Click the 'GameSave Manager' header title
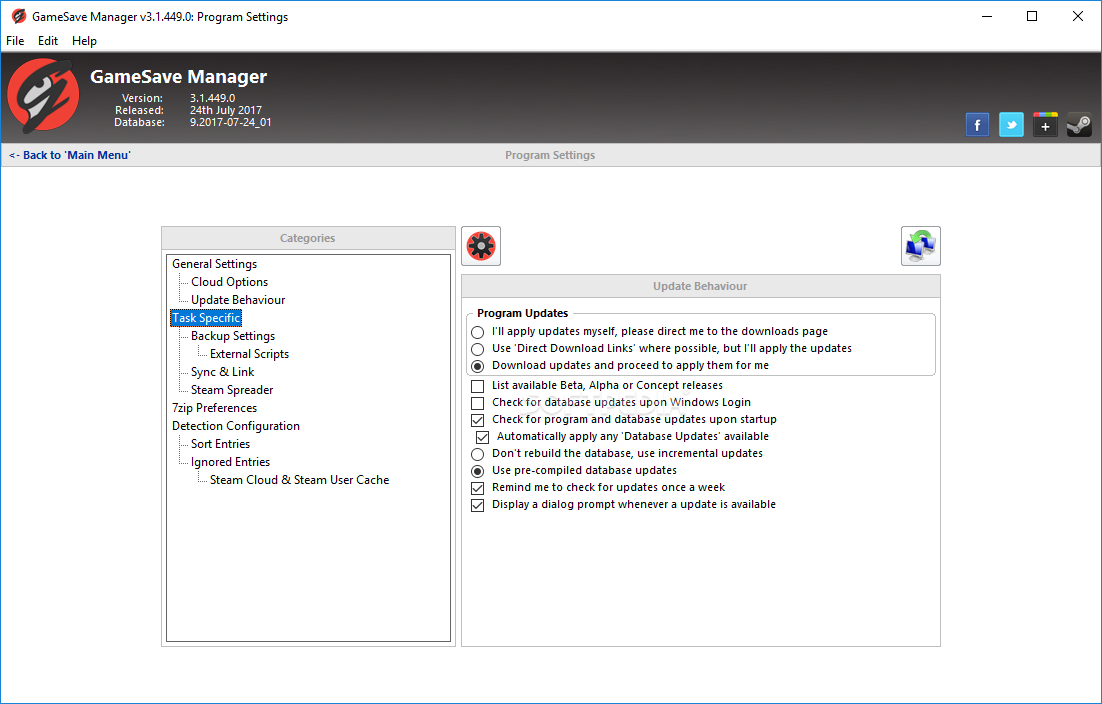Image resolution: width=1102 pixels, height=704 pixels. (179, 77)
